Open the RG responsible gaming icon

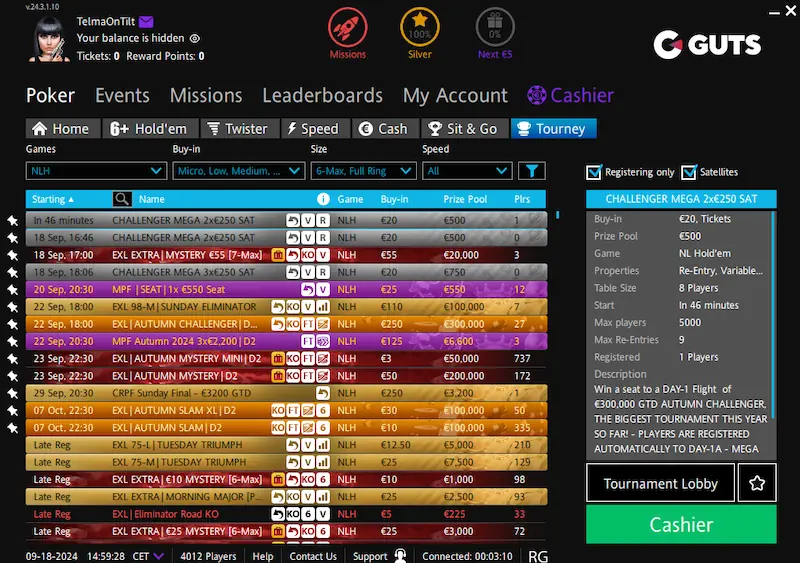click(x=538, y=556)
